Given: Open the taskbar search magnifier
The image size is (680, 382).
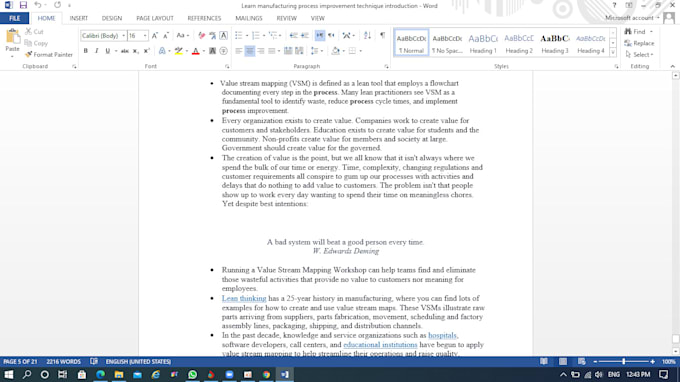Looking at the screenshot, I should tap(27, 374).
